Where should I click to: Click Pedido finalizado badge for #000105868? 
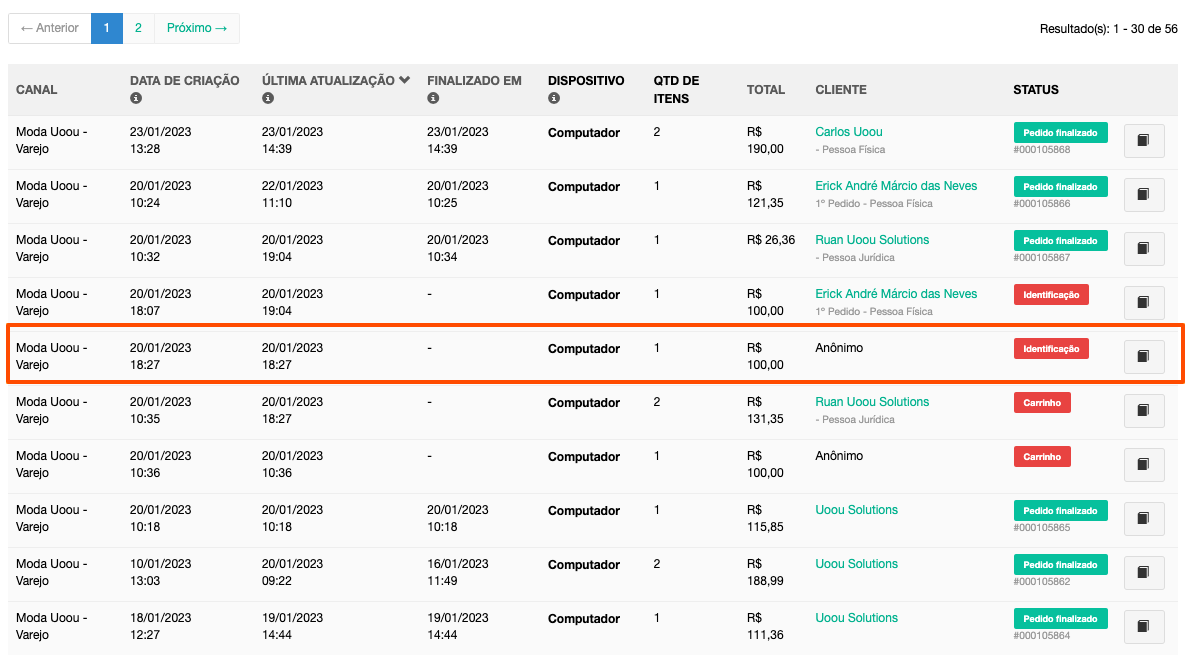[1060, 132]
